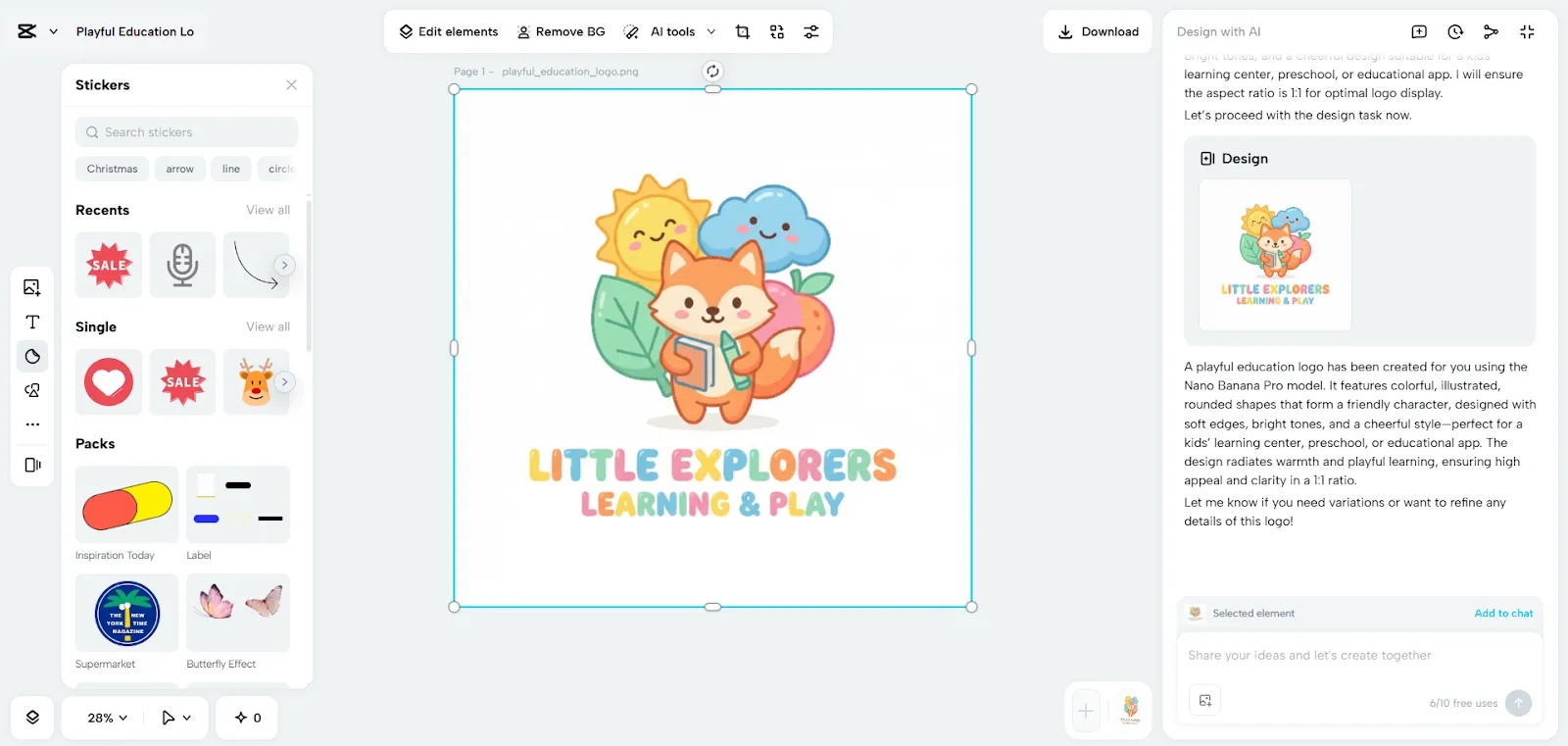The image size is (1568, 746).
Task: Expand the AI tools dropdown arrow
Action: click(x=711, y=32)
